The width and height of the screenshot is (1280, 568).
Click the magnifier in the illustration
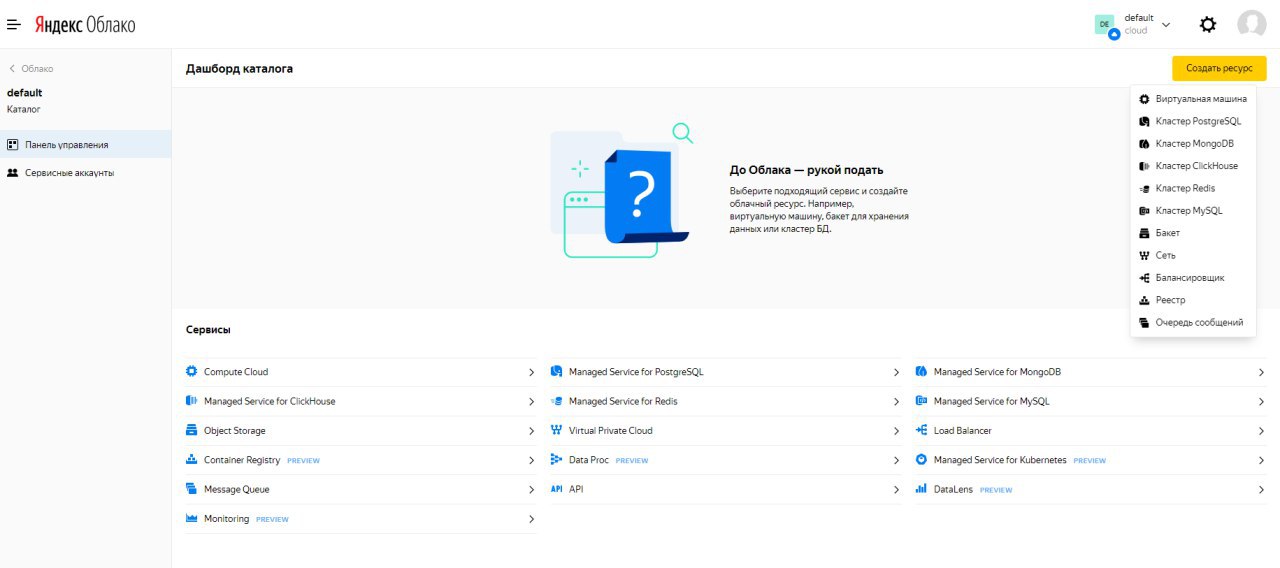tap(684, 133)
